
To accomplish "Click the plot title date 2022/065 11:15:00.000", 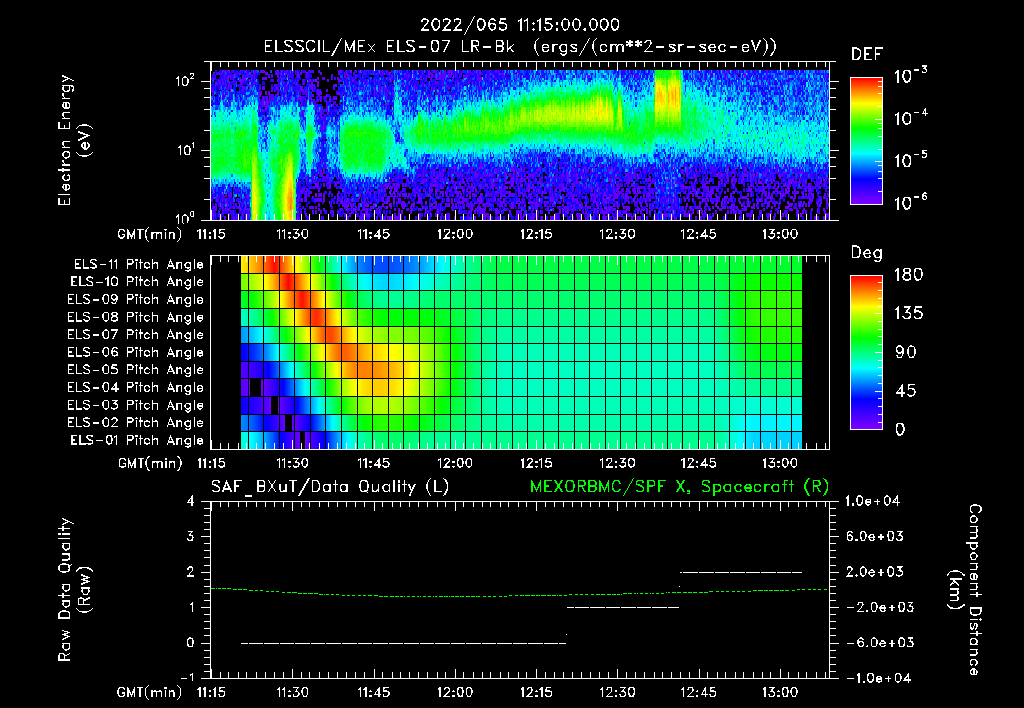I will (x=520, y=25).
